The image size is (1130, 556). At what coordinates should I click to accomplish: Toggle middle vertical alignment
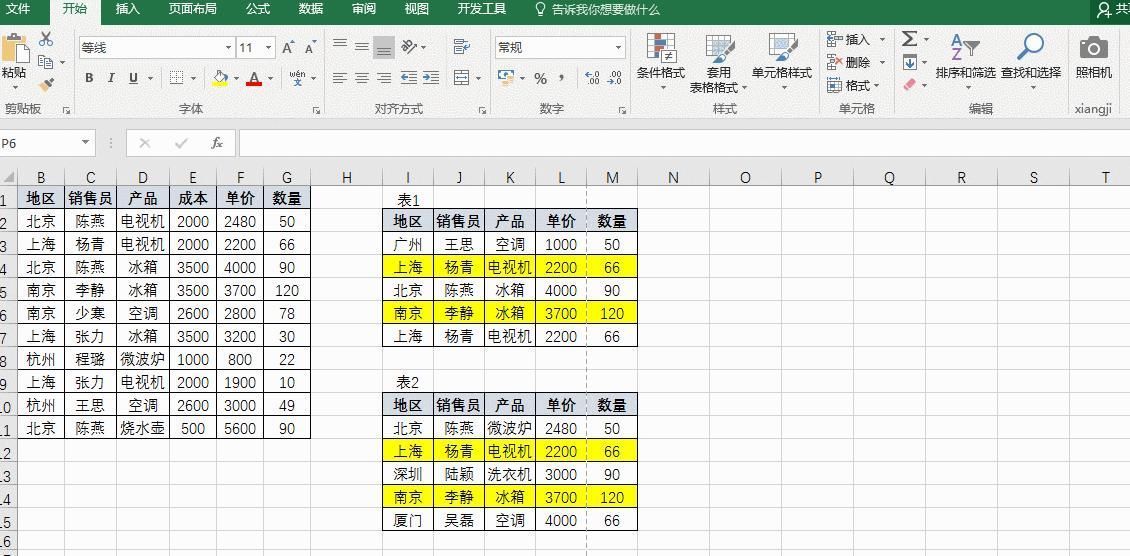pyautogui.click(x=362, y=47)
